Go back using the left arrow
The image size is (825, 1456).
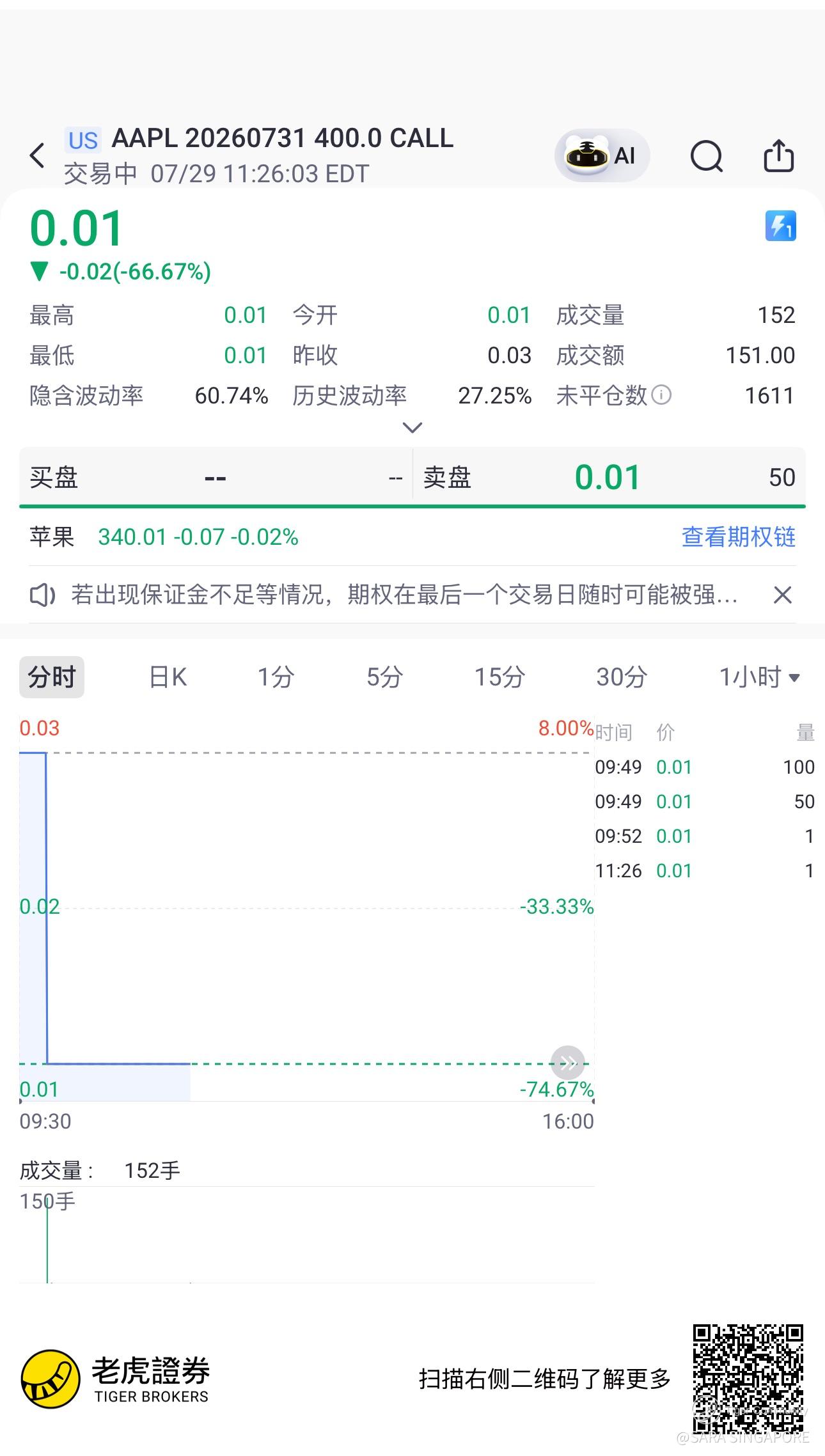tap(38, 155)
